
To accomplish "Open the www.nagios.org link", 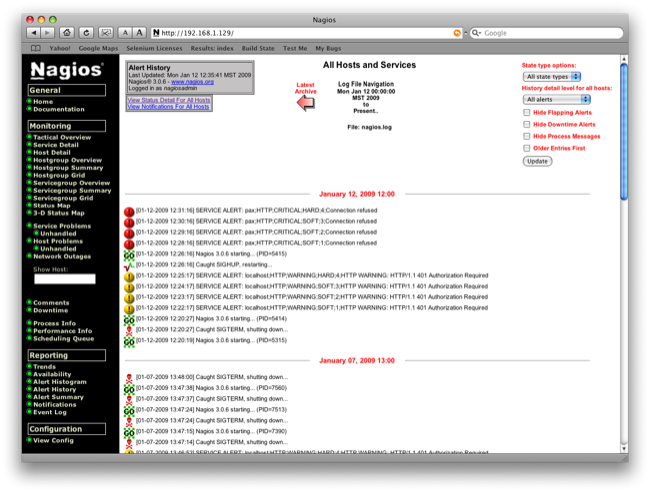I will 192,82.
